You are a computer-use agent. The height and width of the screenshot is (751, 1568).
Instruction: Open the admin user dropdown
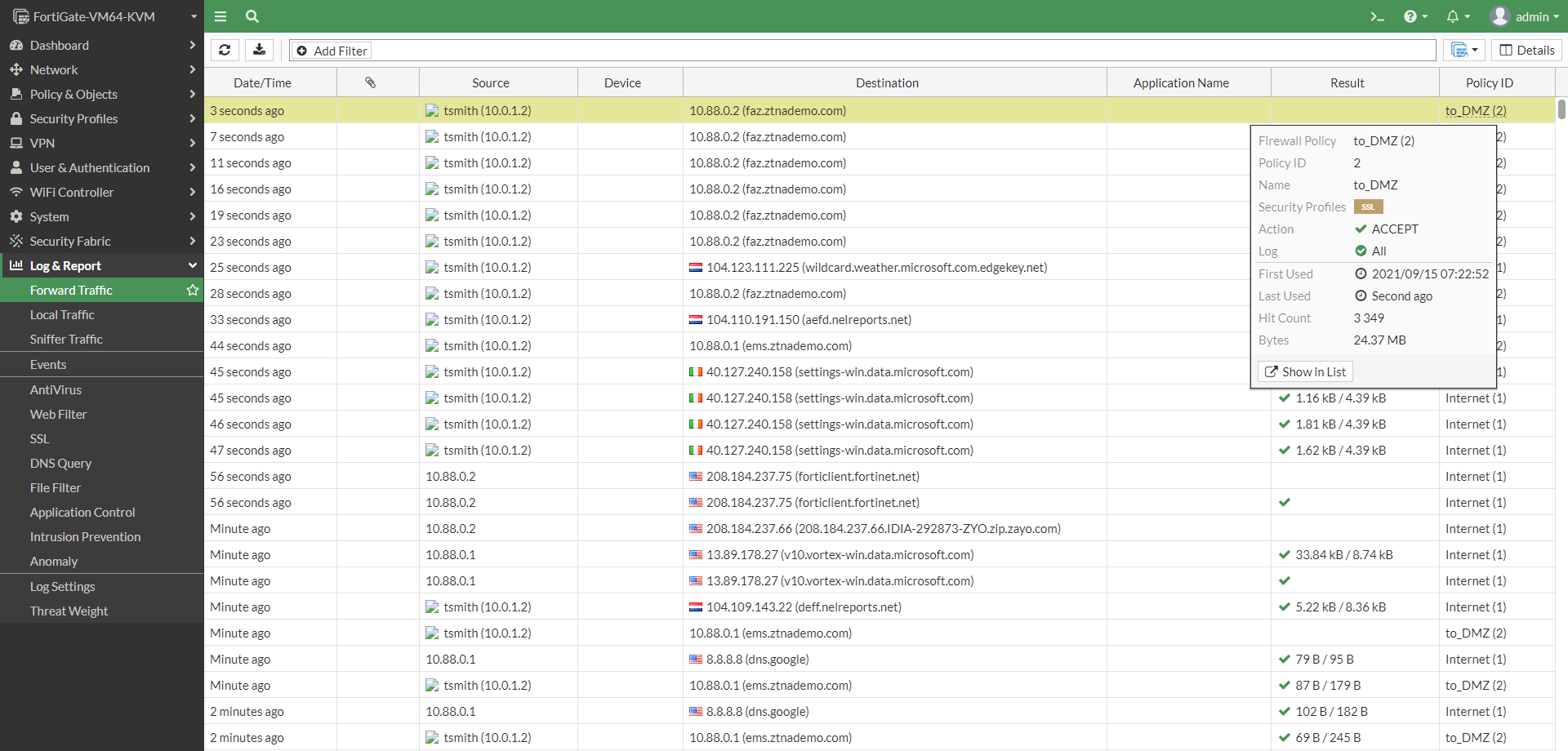pos(1524,16)
